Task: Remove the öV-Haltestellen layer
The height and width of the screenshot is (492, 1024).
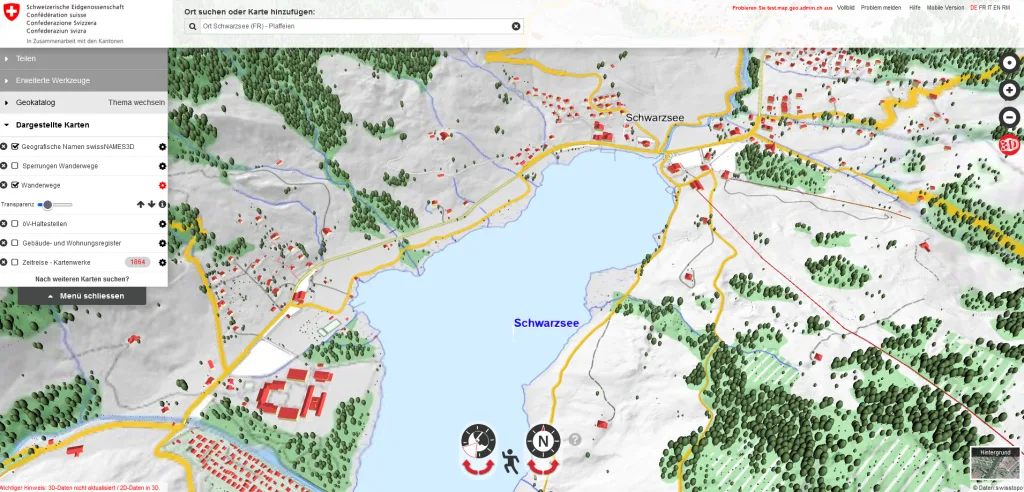Action: [x=4, y=224]
